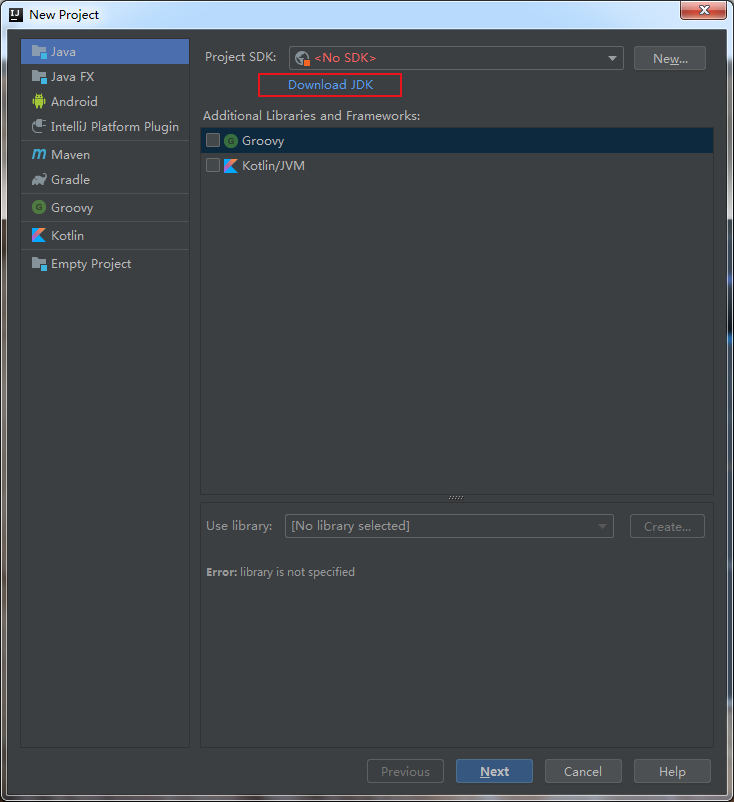Choose the Groovy project type label

tap(72, 208)
